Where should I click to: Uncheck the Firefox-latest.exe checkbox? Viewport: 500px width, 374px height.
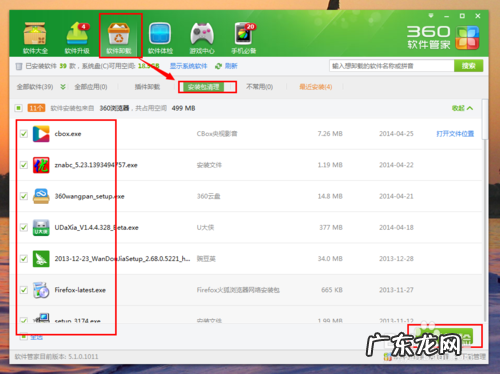click(24, 290)
